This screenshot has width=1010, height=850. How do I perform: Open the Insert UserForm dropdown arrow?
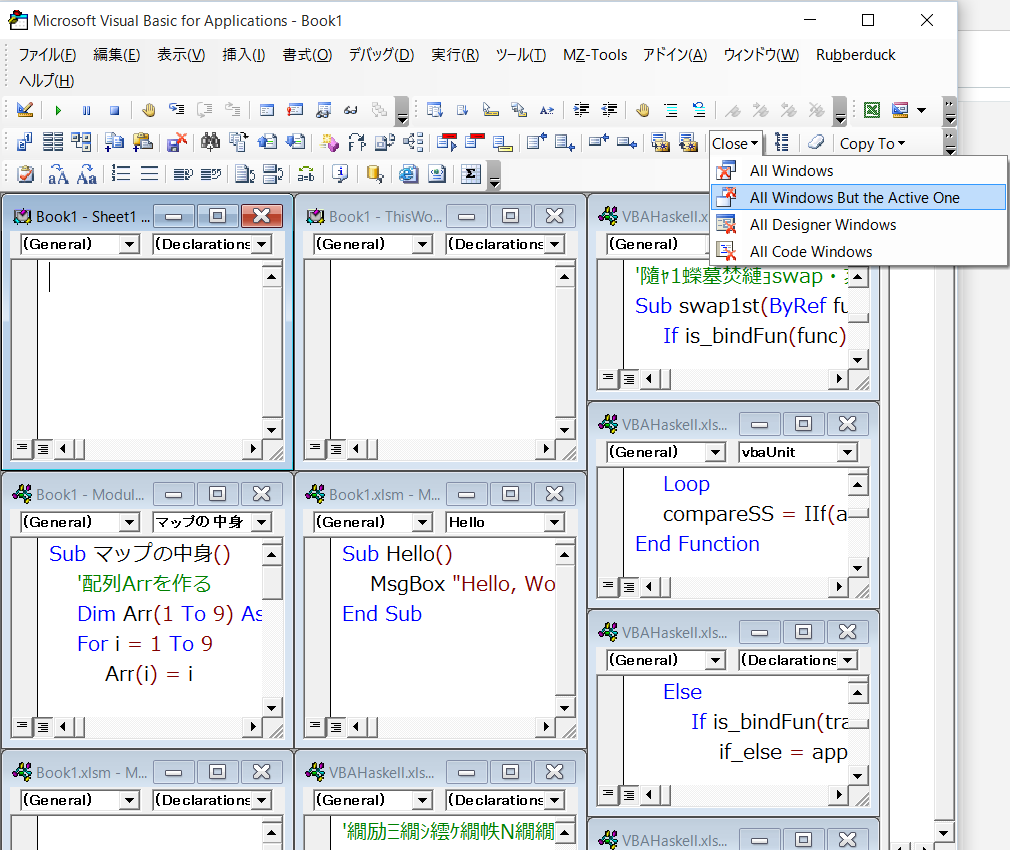pyautogui.click(x=922, y=110)
